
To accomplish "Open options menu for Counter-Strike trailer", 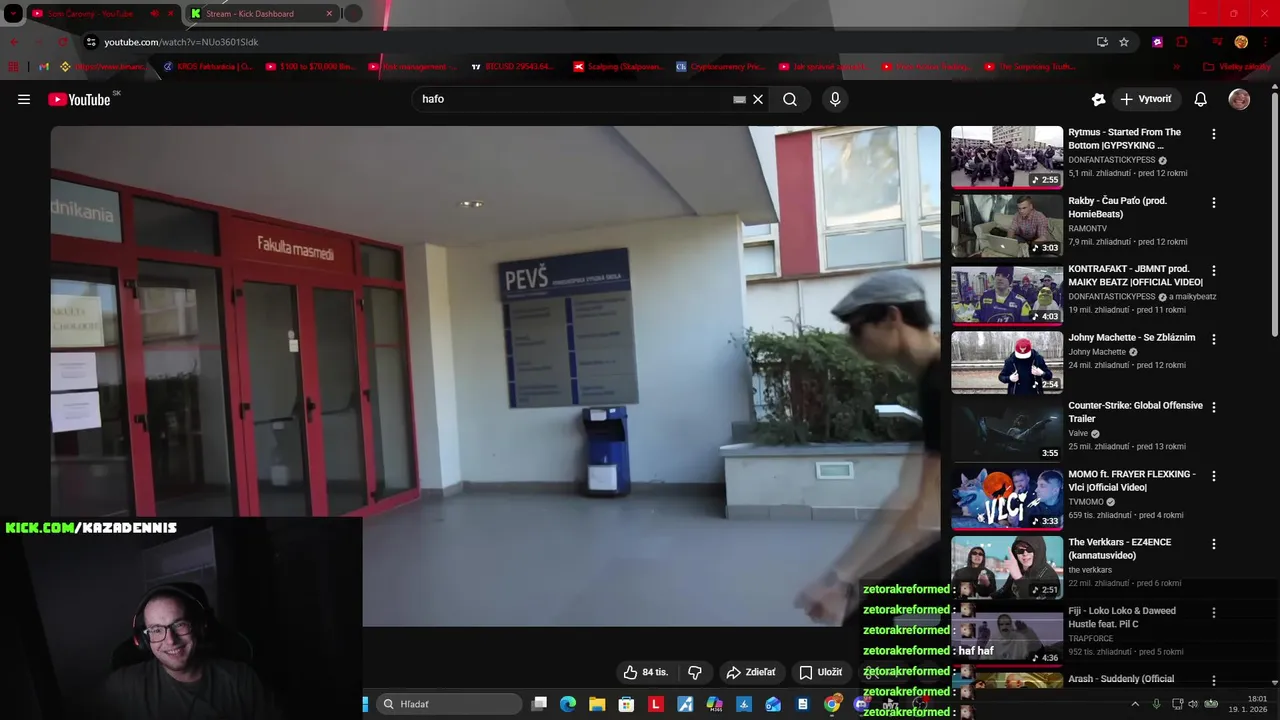I will (1214, 408).
